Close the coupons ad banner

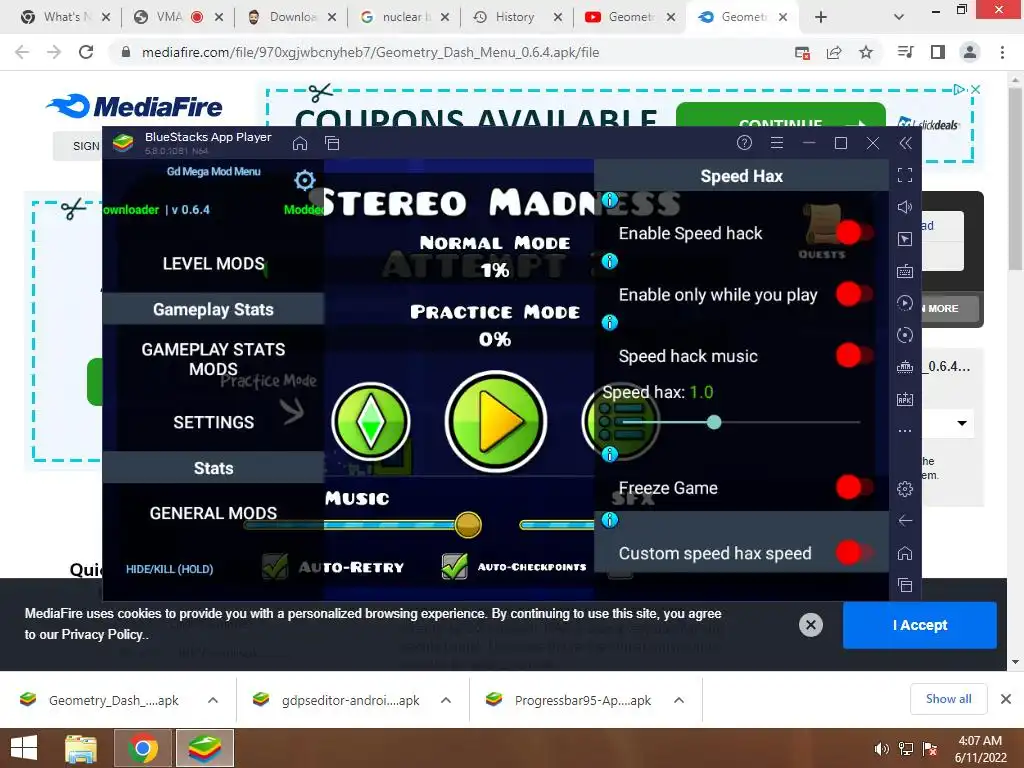click(x=976, y=89)
